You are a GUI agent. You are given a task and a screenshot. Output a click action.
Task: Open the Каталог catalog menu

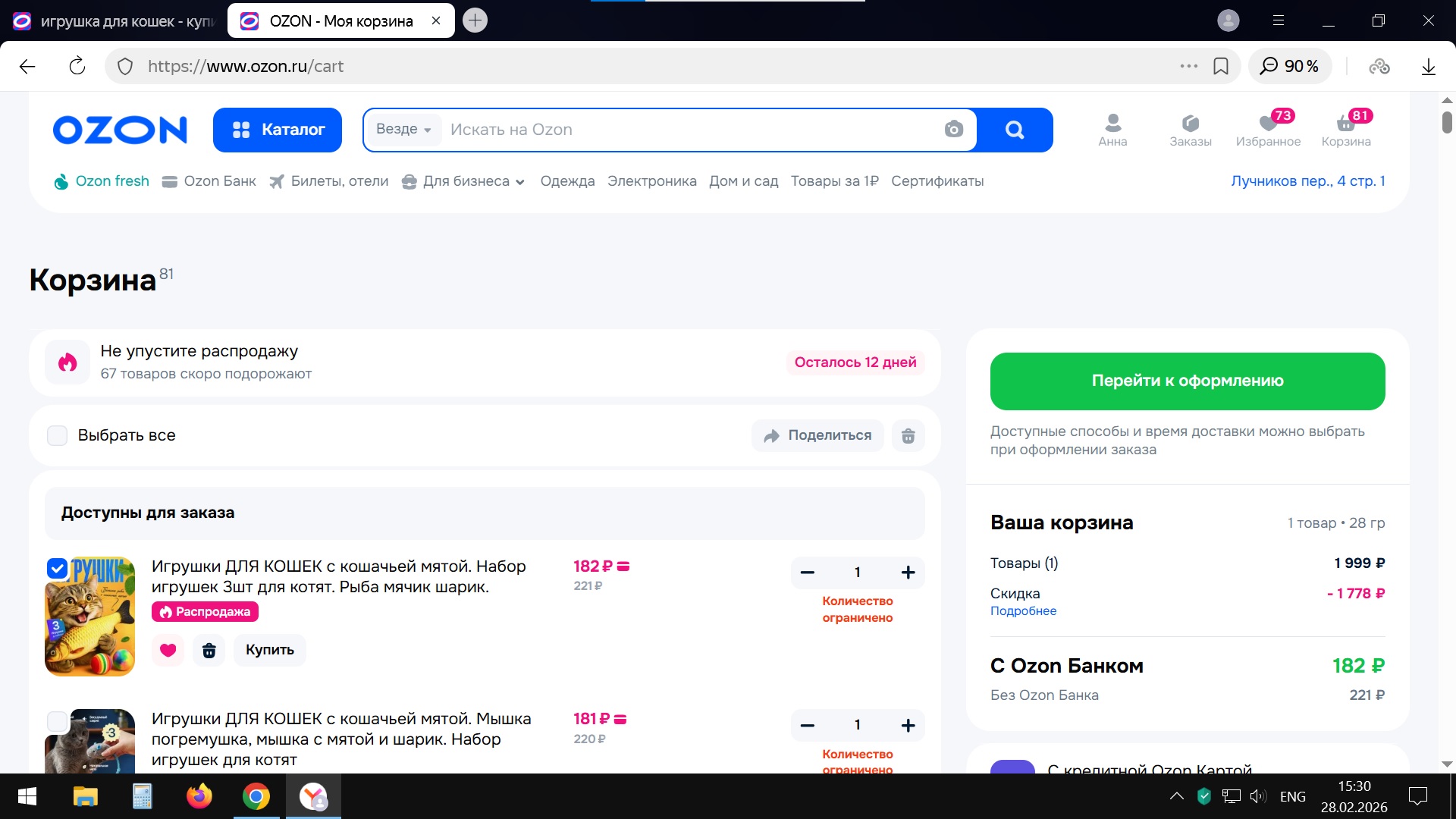[x=278, y=130]
